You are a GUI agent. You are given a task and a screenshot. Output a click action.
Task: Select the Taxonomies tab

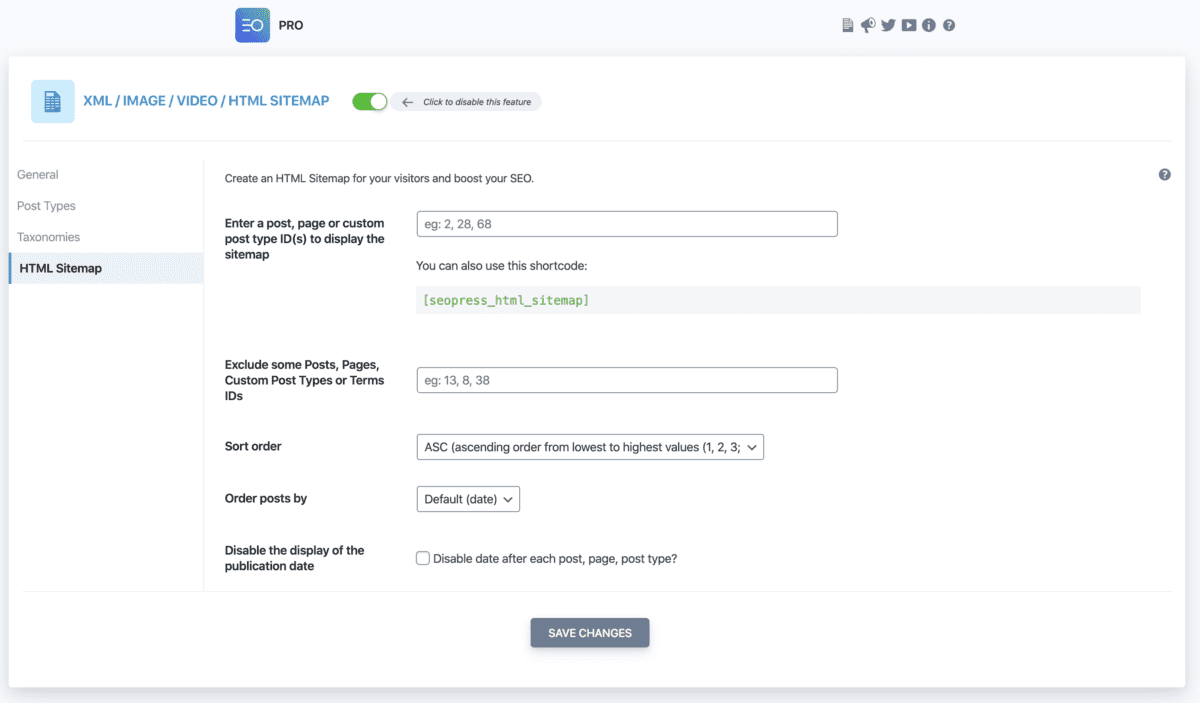(x=49, y=237)
